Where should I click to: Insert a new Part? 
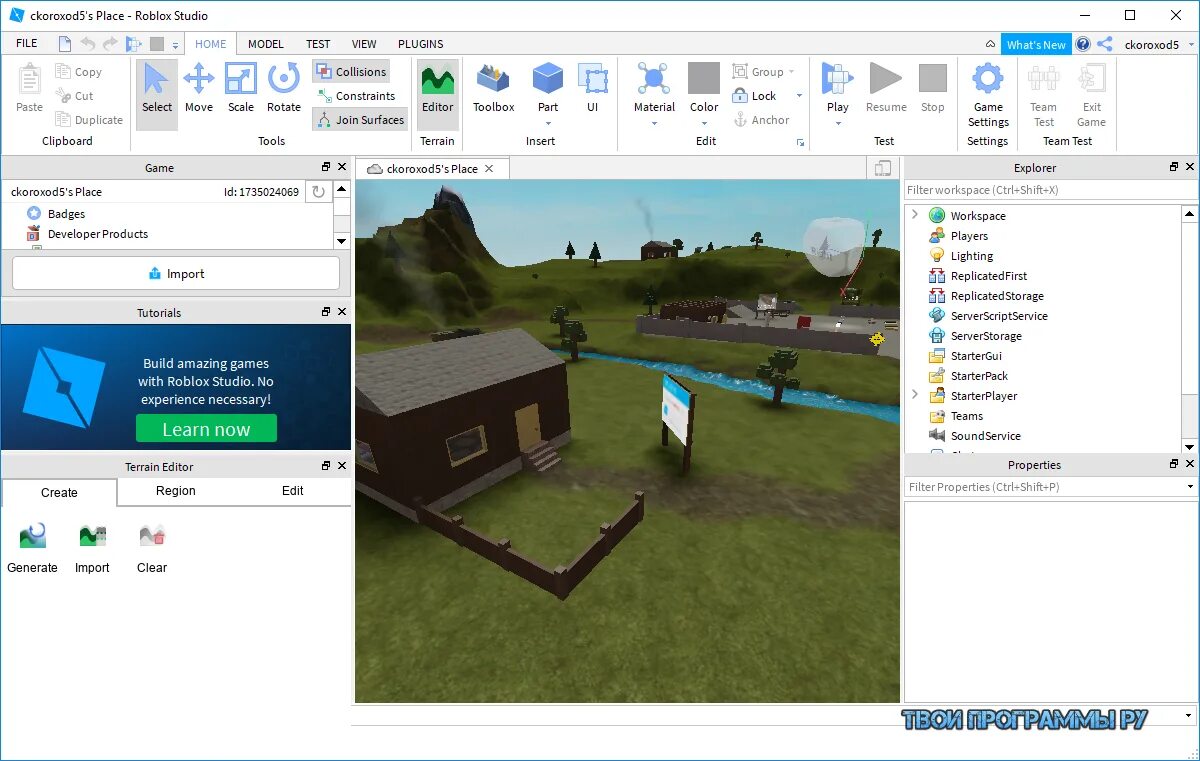click(548, 88)
